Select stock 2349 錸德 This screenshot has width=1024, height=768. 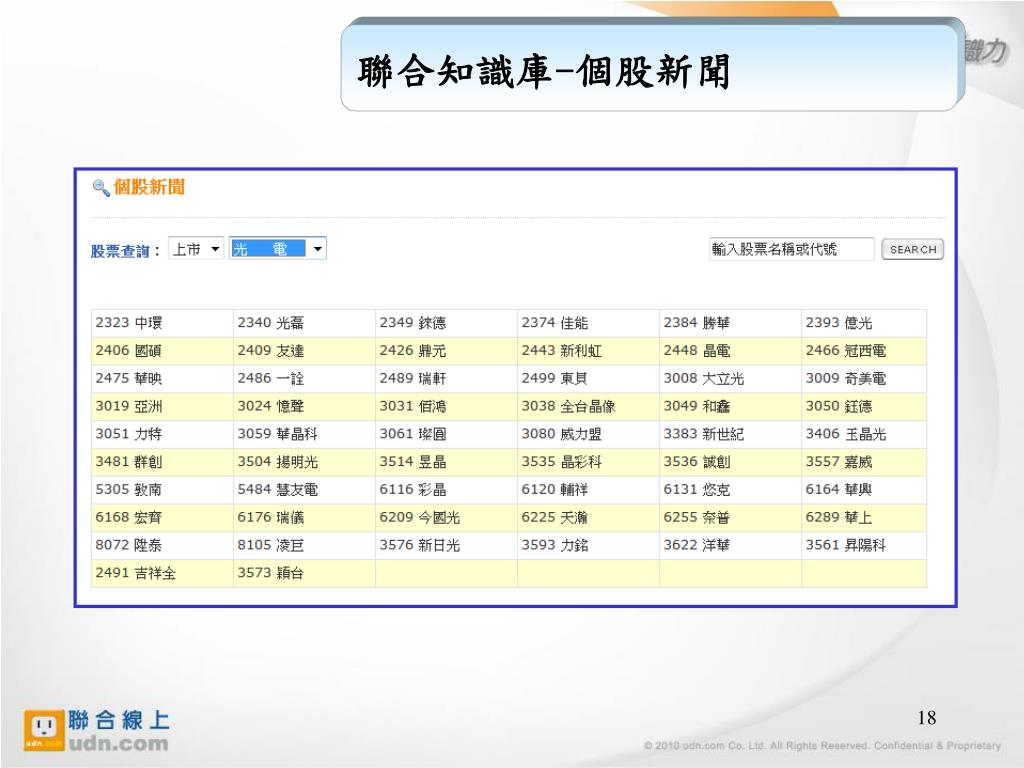413,323
